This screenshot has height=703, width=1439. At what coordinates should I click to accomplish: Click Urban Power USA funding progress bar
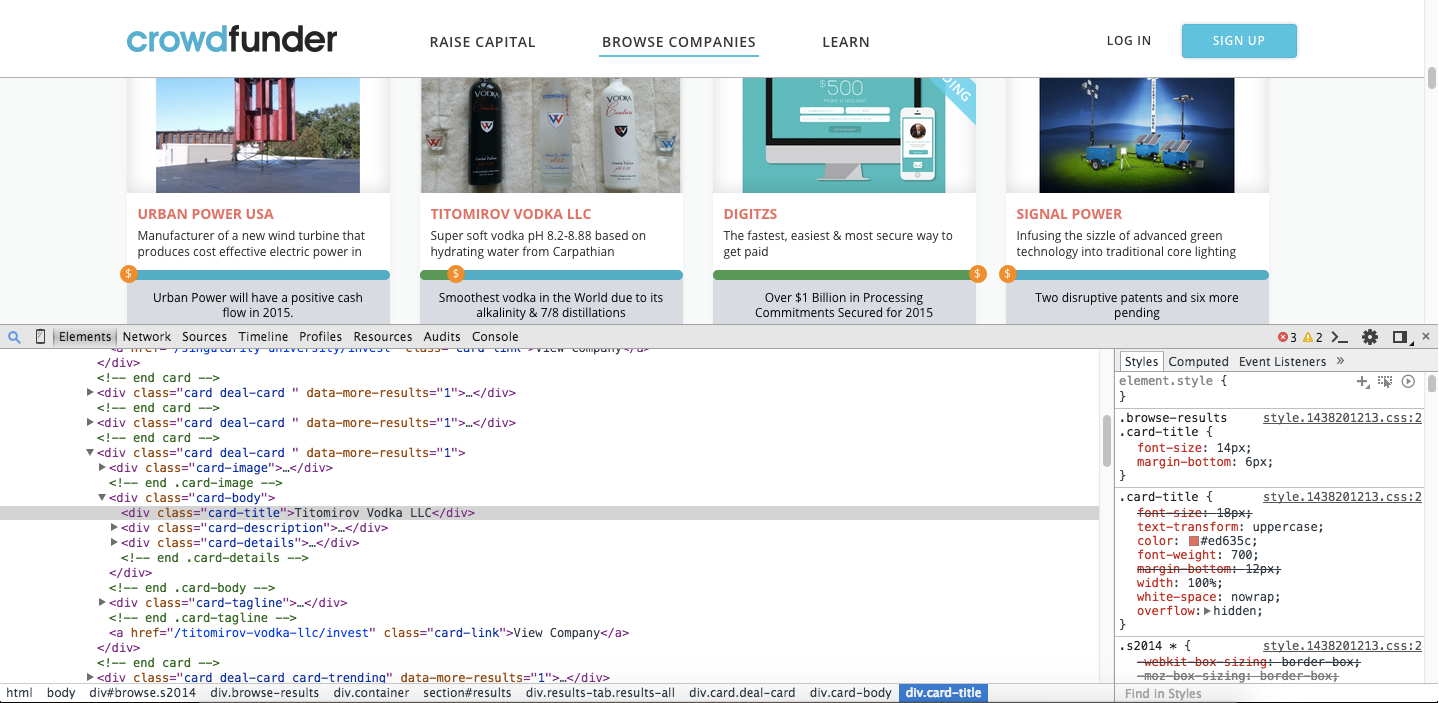[x=258, y=275]
